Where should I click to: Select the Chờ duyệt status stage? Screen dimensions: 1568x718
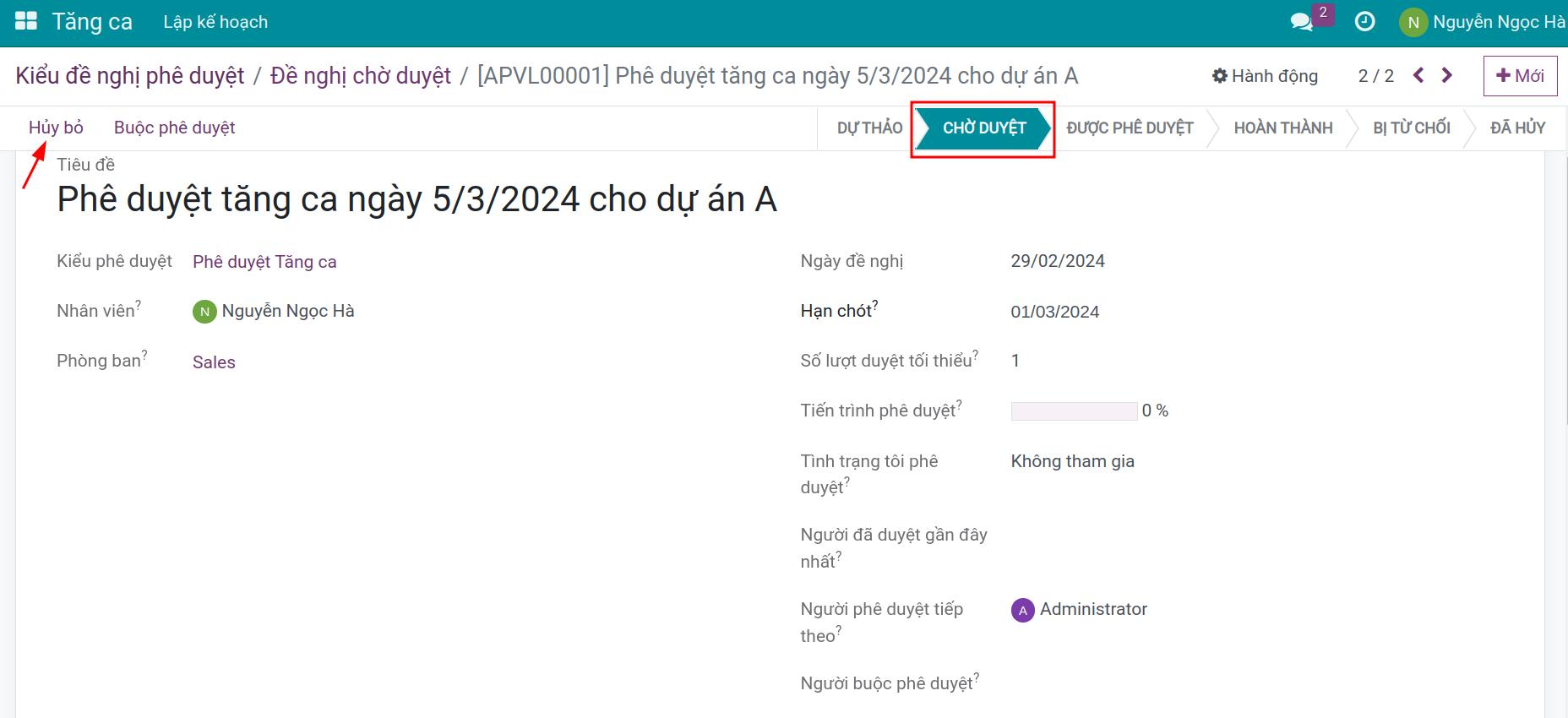click(x=984, y=128)
